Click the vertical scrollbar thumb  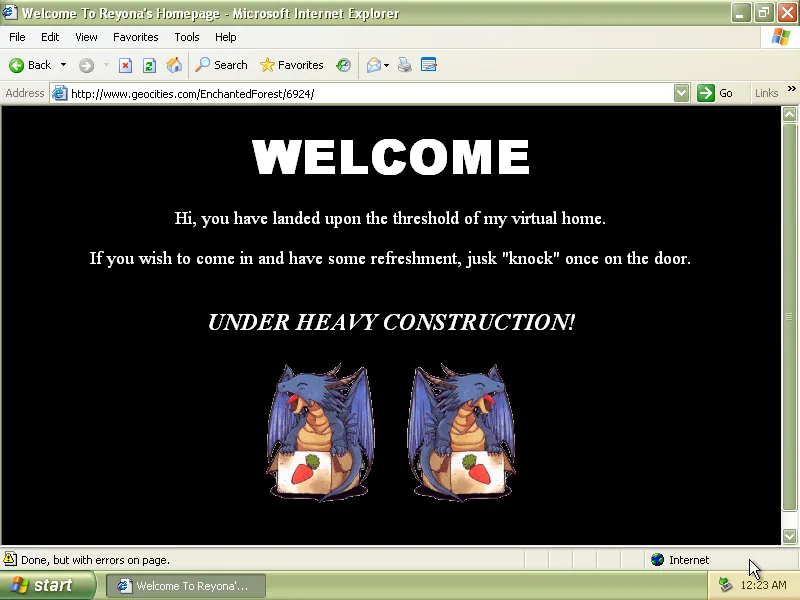click(x=789, y=316)
